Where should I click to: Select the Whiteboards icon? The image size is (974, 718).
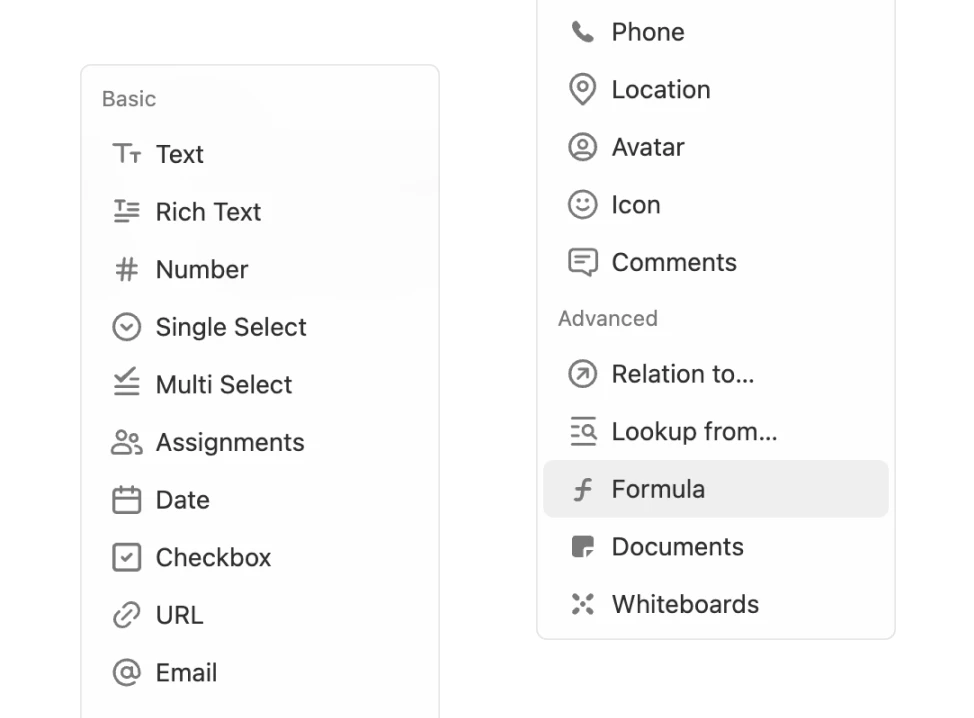[x=583, y=604]
